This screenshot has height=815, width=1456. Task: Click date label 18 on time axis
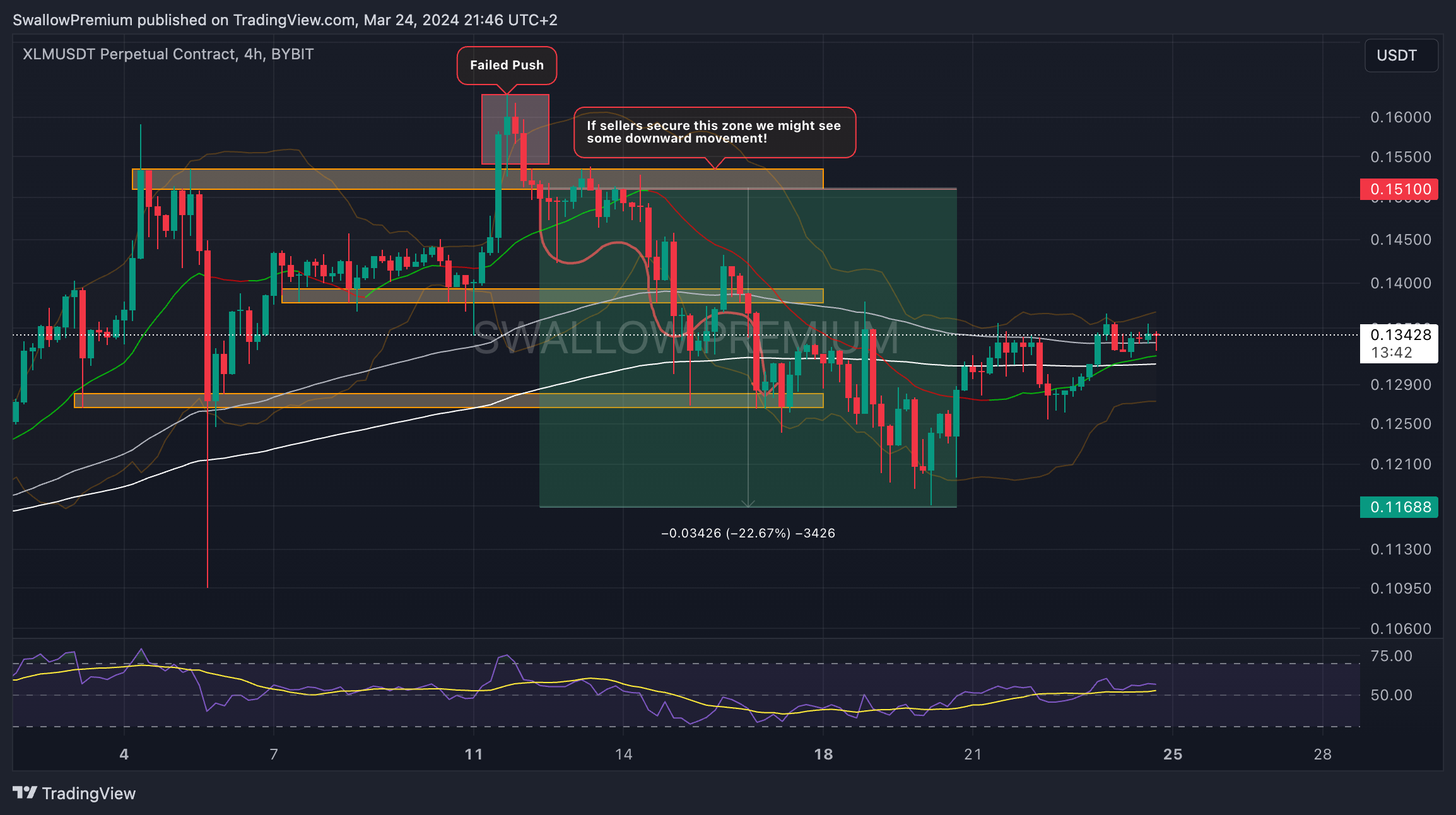click(823, 754)
